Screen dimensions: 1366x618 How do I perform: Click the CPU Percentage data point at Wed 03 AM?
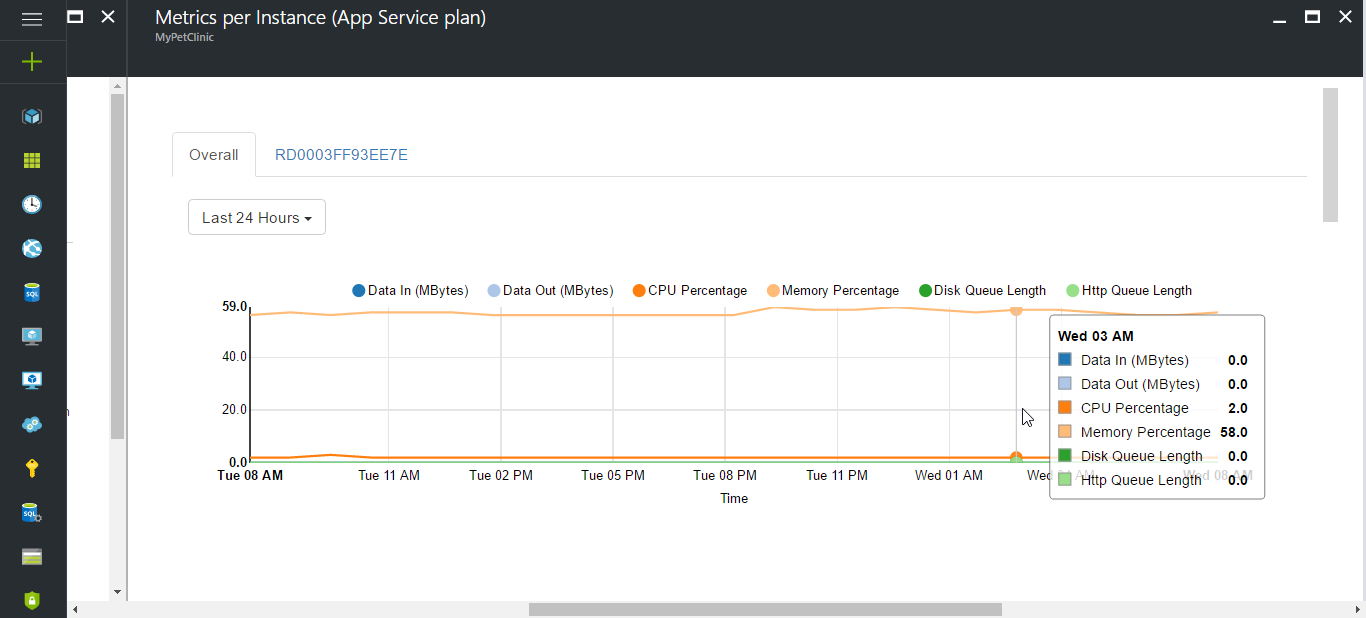click(1016, 457)
